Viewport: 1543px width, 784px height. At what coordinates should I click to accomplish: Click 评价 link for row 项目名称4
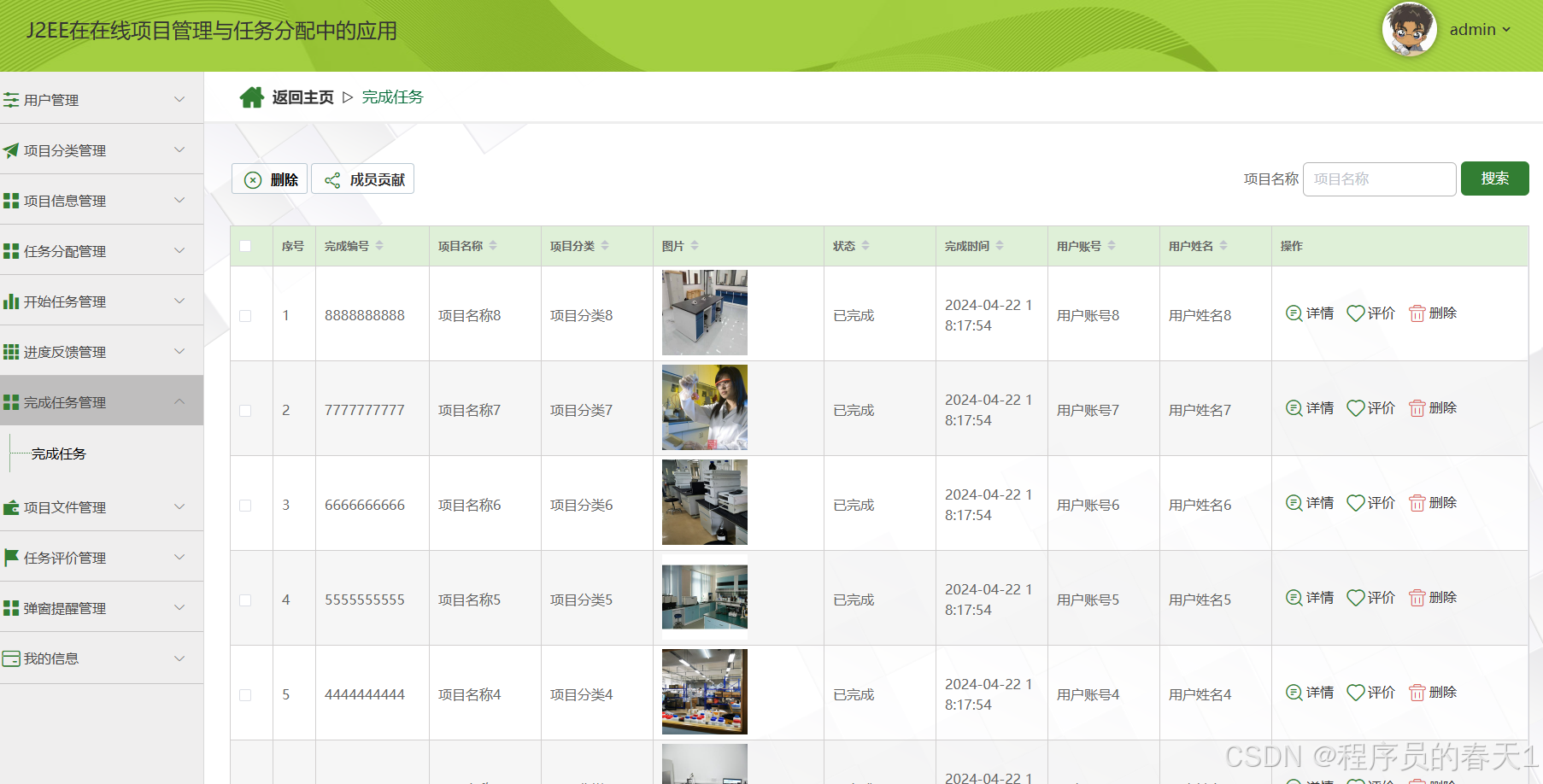1371,693
